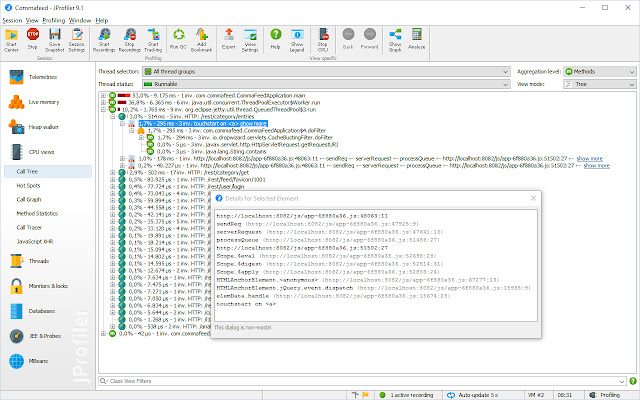640x400 pixels.
Task: Open the View mode Tree dropdown
Action: tap(600, 84)
